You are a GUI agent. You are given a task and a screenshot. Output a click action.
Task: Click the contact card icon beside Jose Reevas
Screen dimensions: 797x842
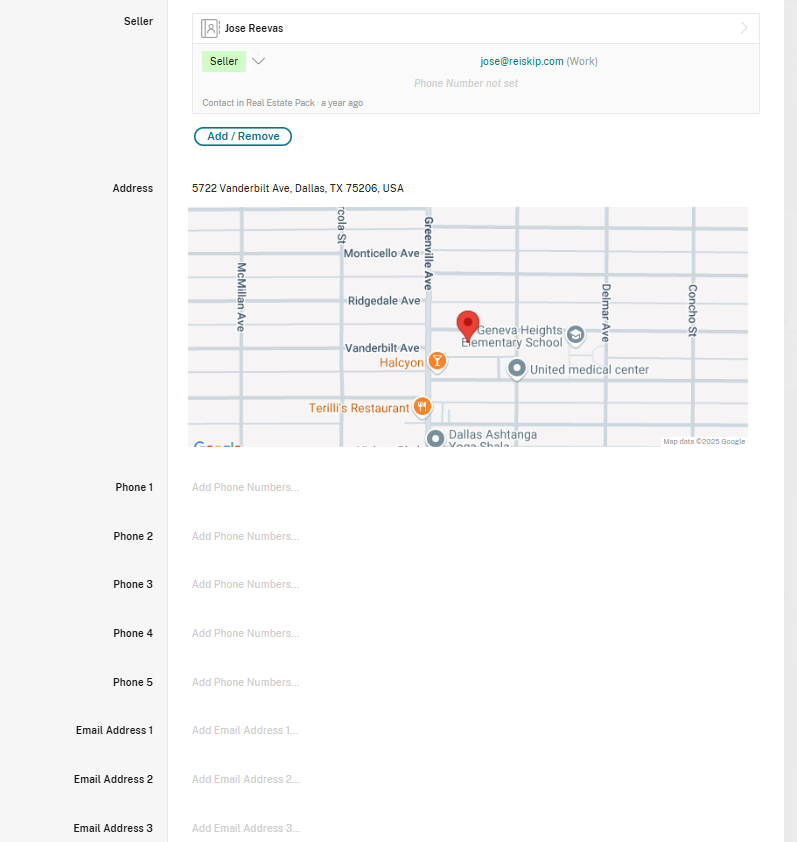(210, 28)
